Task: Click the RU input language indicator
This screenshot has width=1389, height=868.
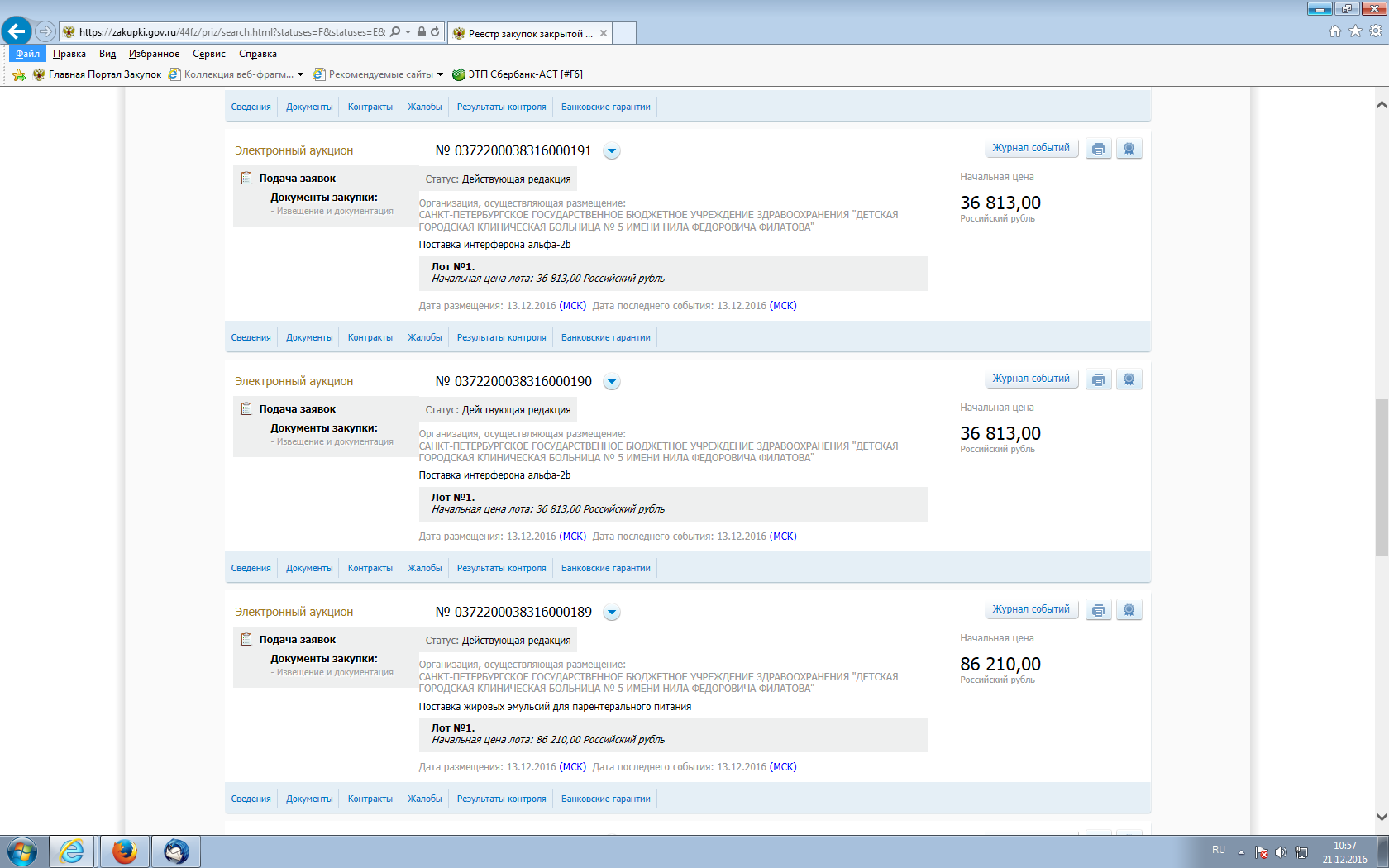Action: 1219,850
